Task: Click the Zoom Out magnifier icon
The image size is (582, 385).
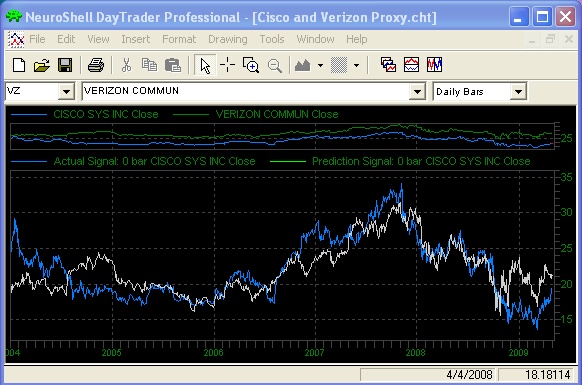Action: point(275,66)
